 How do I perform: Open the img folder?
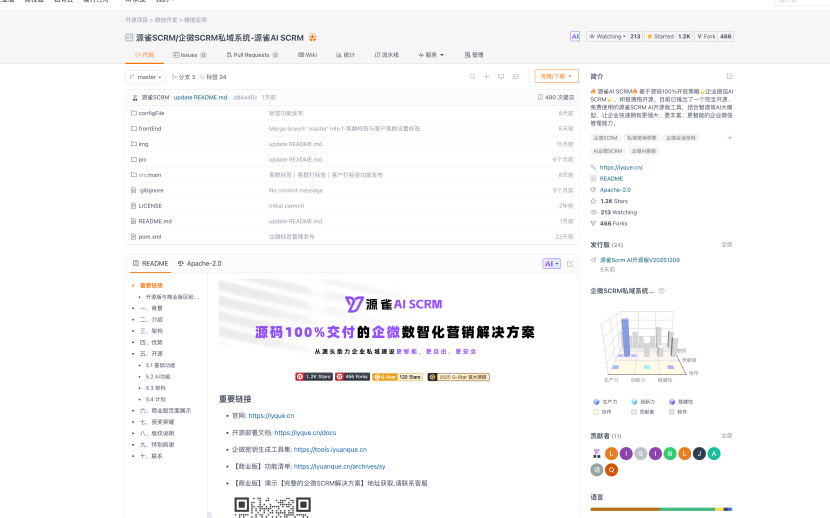click(x=143, y=144)
